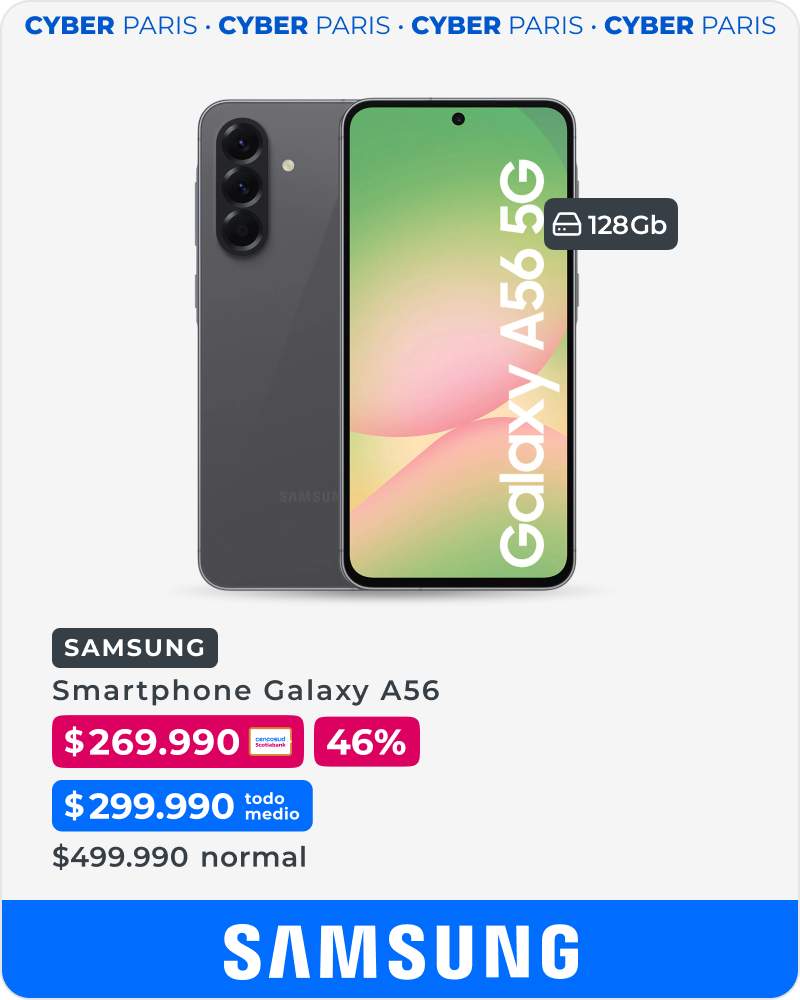Click the Galaxy A56 5G screen text
Screen dimensions: 800x1000
[522, 363]
